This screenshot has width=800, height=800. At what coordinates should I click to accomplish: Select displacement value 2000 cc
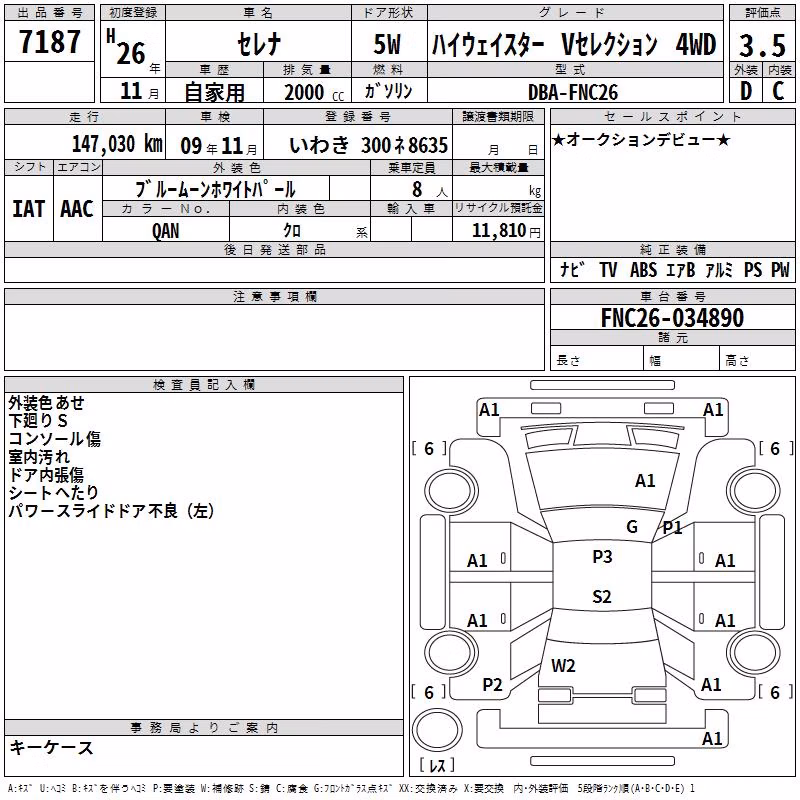(314, 92)
